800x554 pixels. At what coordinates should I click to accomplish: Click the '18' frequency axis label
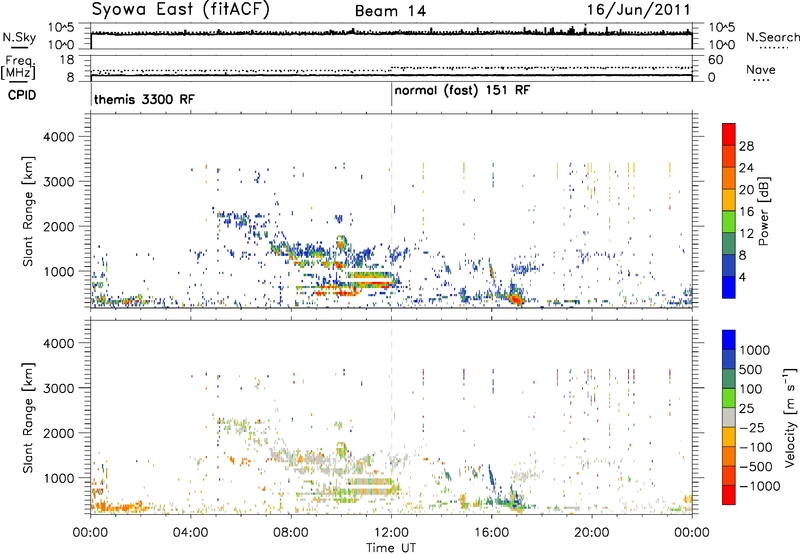tap(66, 60)
